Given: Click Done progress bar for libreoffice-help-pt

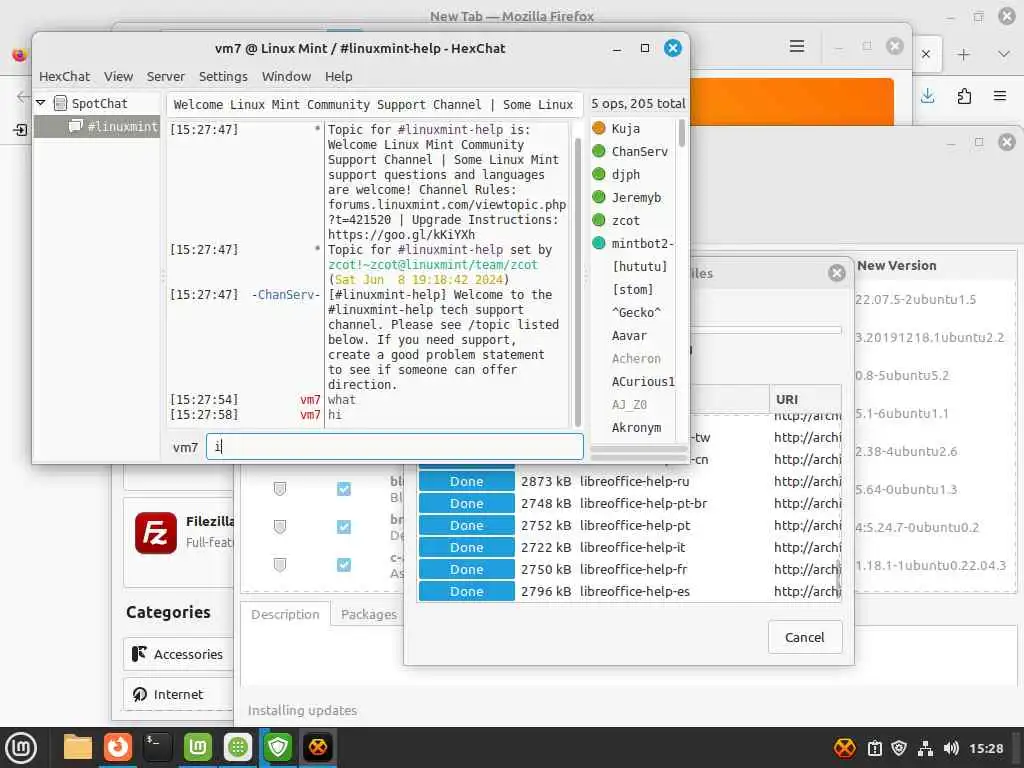Looking at the screenshot, I should tap(466, 526).
